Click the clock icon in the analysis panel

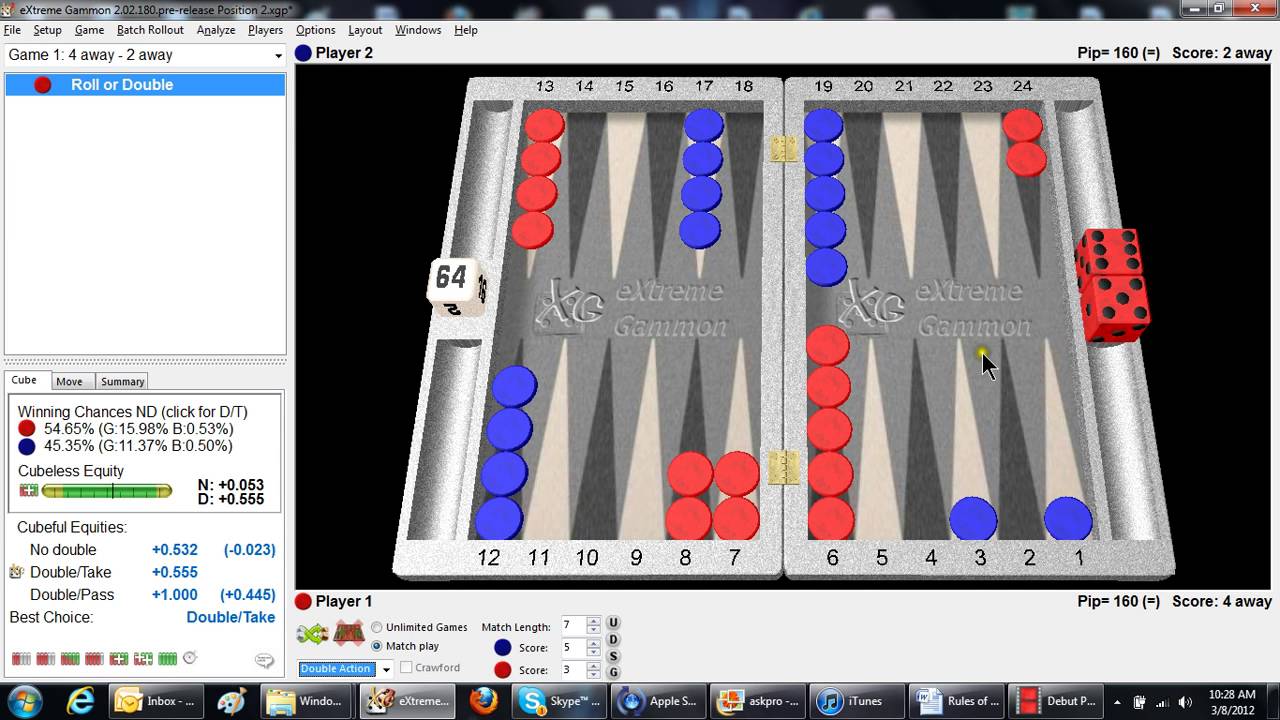click(x=190, y=658)
